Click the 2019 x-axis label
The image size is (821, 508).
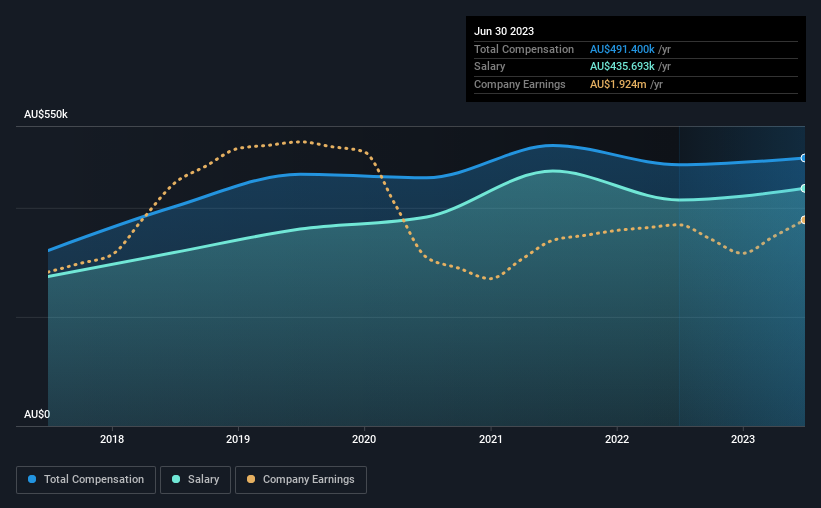[238, 439]
